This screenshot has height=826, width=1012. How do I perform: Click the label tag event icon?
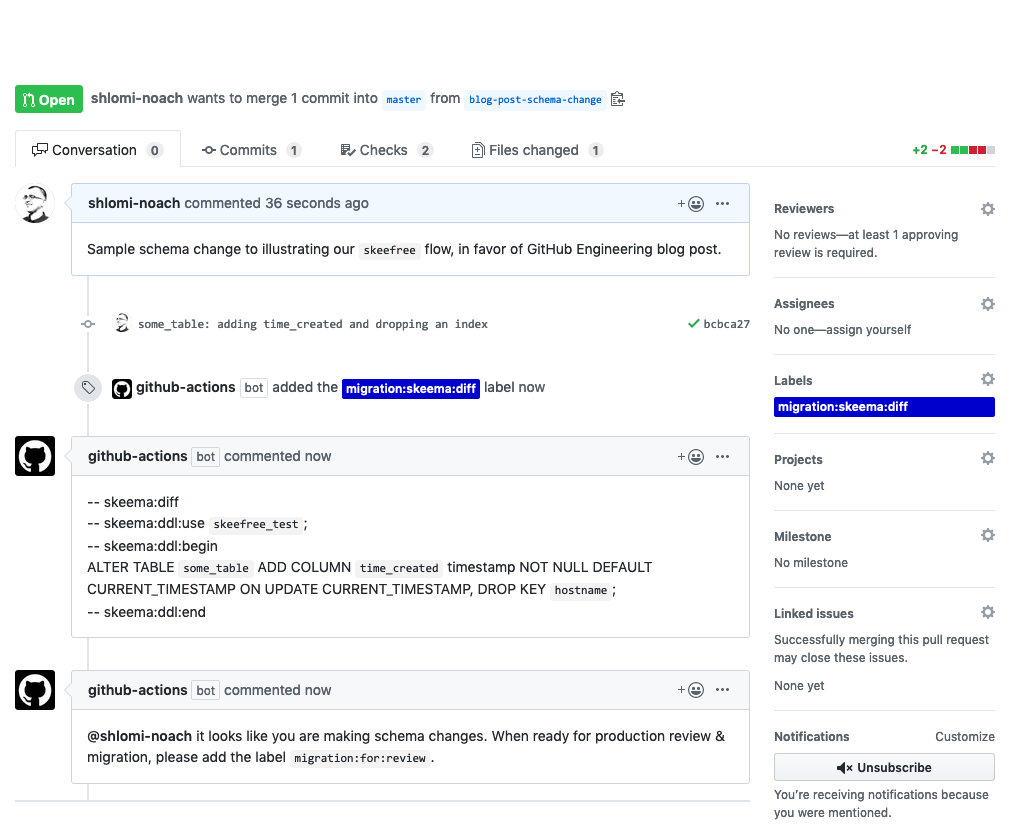tap(88, 388)
